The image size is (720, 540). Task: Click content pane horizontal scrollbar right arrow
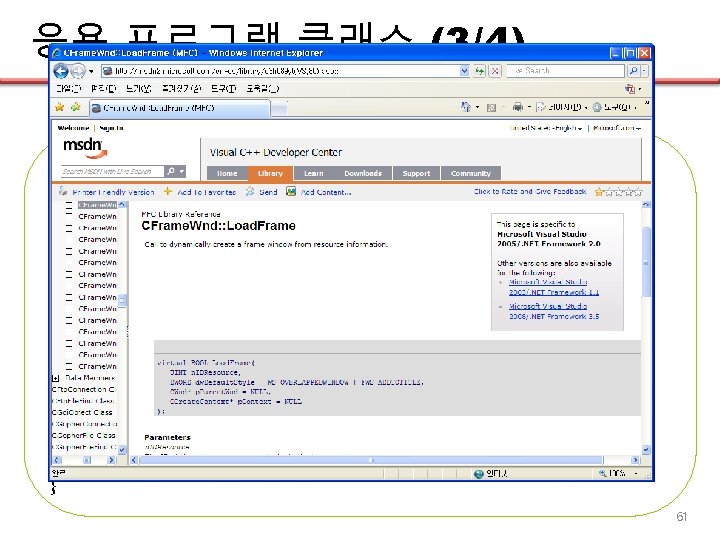(636, 460)
